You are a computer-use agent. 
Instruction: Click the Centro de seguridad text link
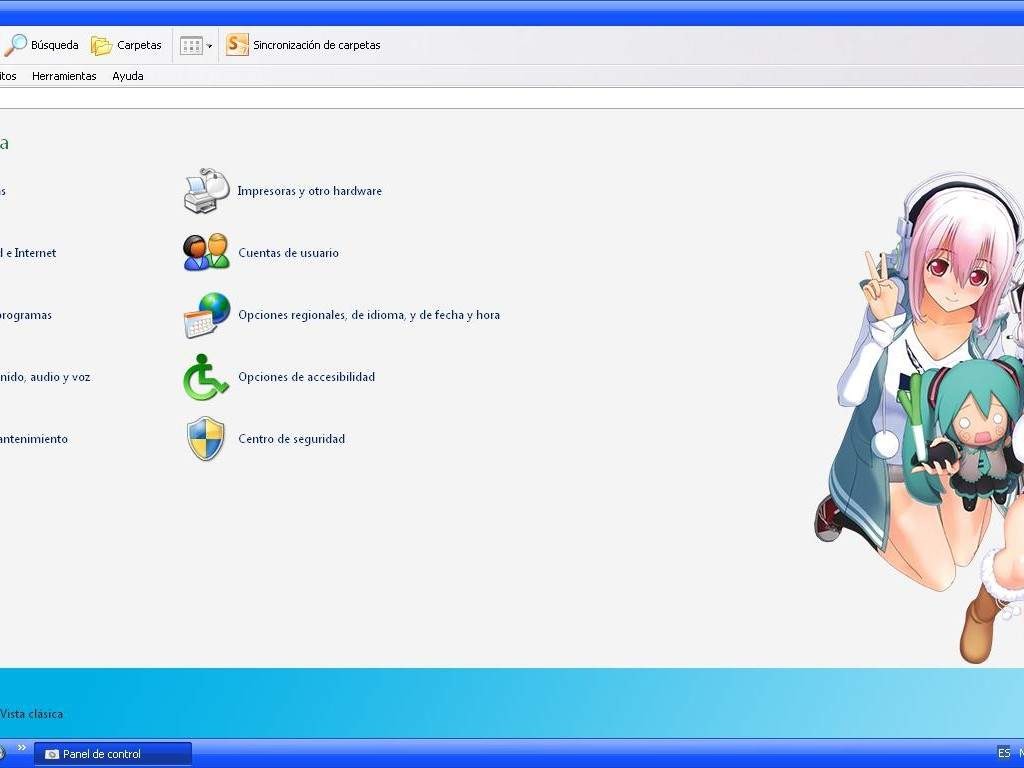(291, 439)
